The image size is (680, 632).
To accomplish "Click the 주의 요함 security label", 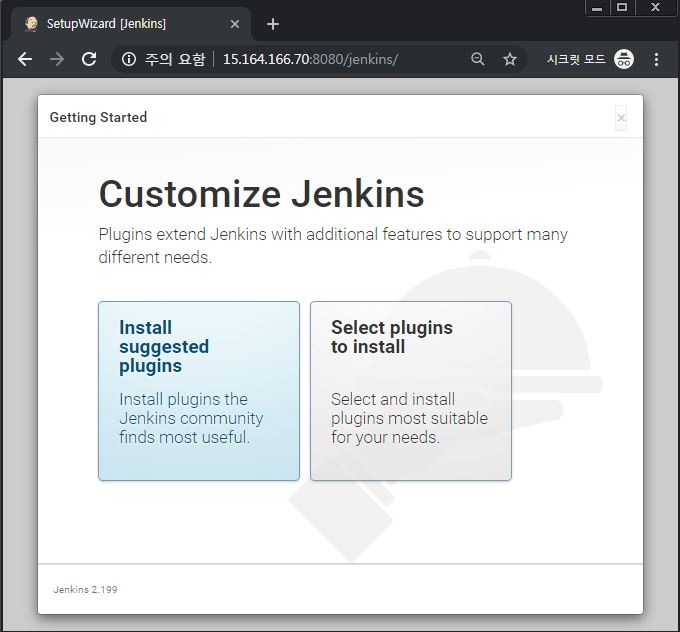I will click(175, 59).
